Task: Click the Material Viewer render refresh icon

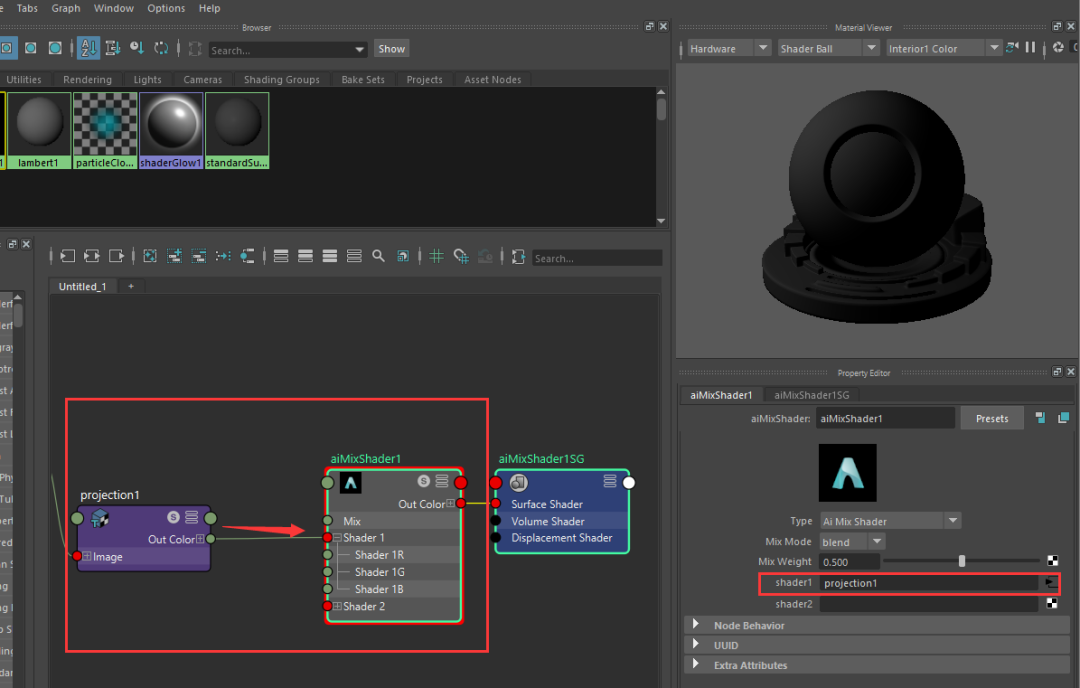Action: pyautogui.click(x=1059, y=48)
